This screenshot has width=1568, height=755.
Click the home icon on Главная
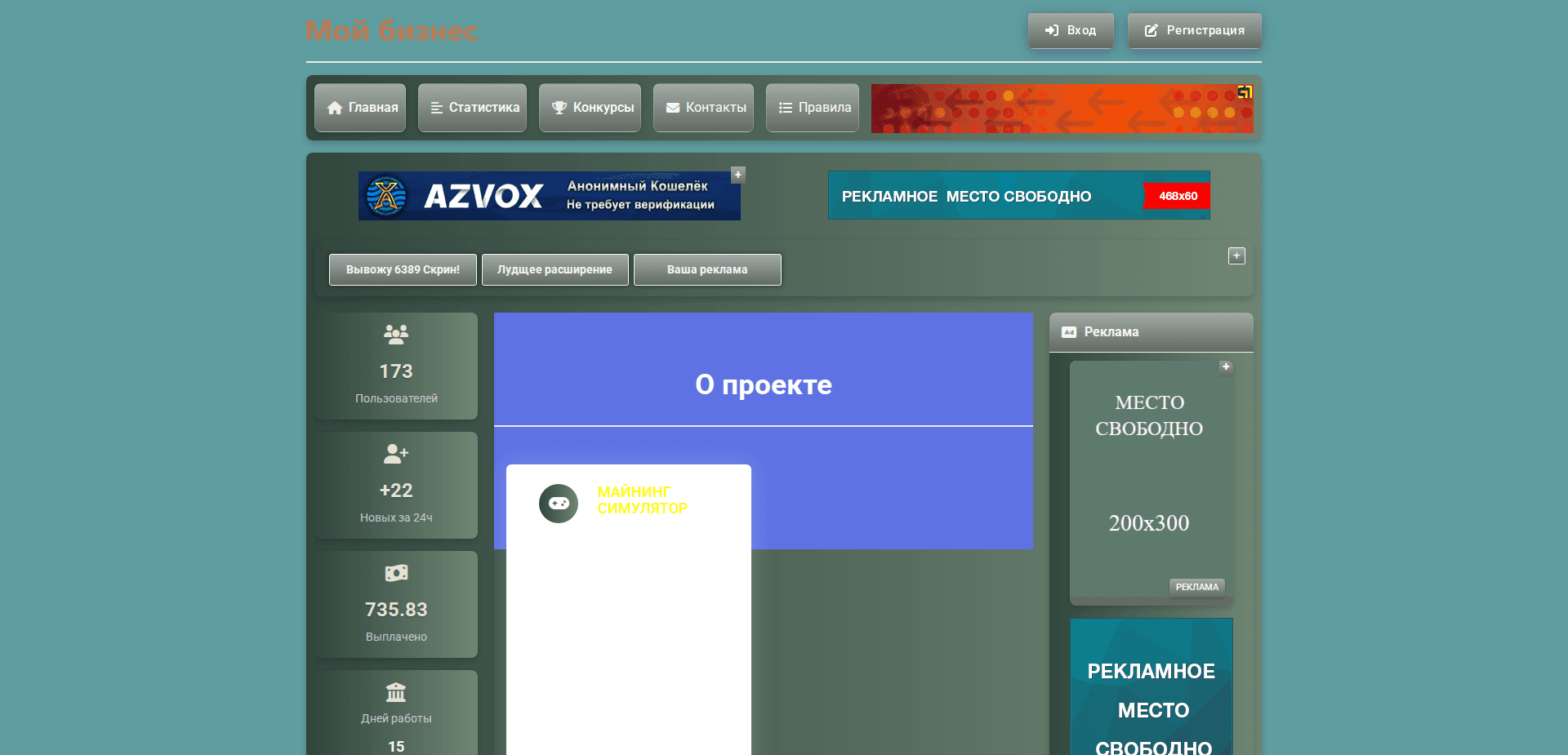335,106
